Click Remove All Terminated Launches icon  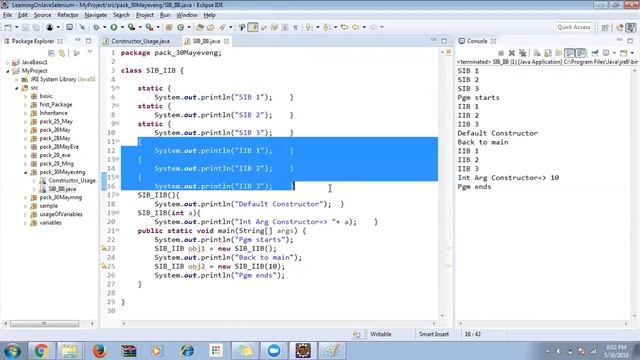point(522,53)
